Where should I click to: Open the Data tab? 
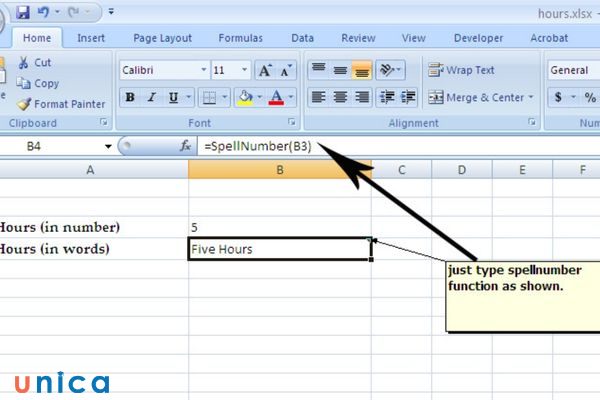(302, 38)
